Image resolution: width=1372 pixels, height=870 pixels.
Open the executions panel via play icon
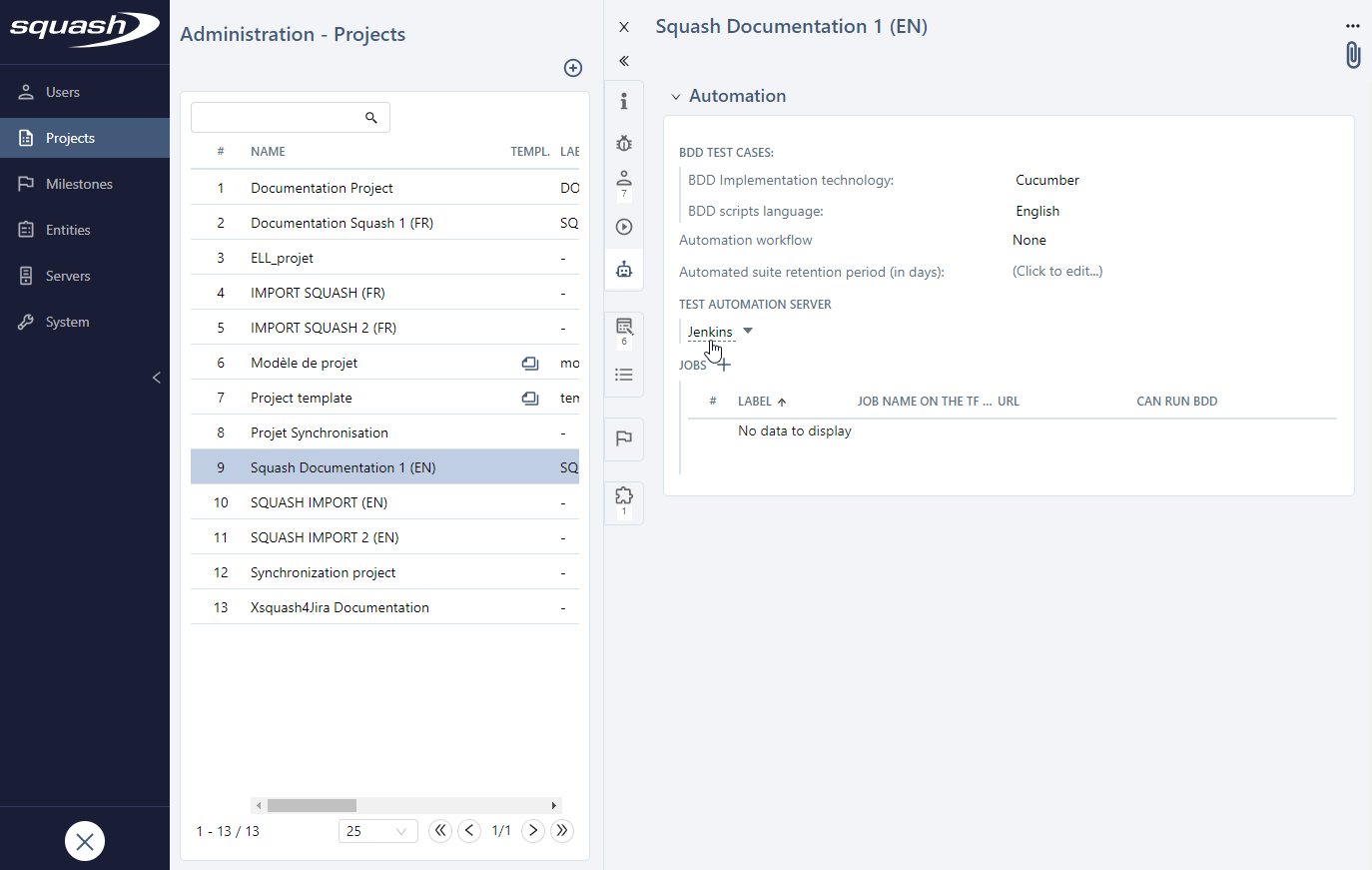[624, 226]
